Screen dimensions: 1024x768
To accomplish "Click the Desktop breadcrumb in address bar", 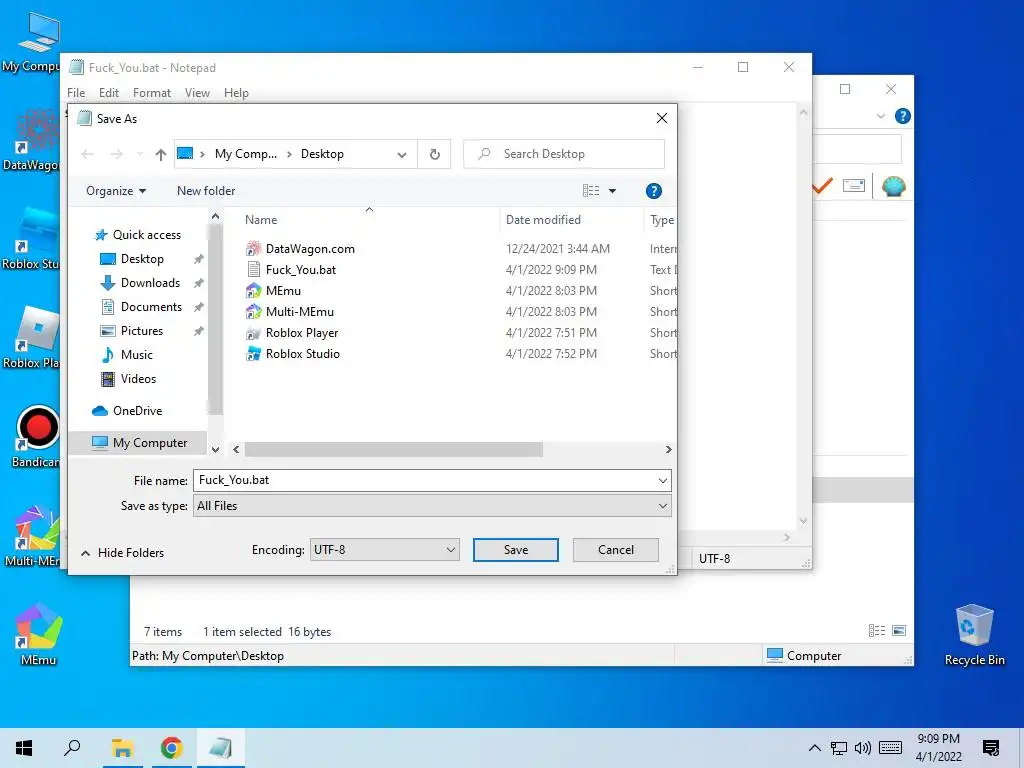I will click(x=322, y=154).
